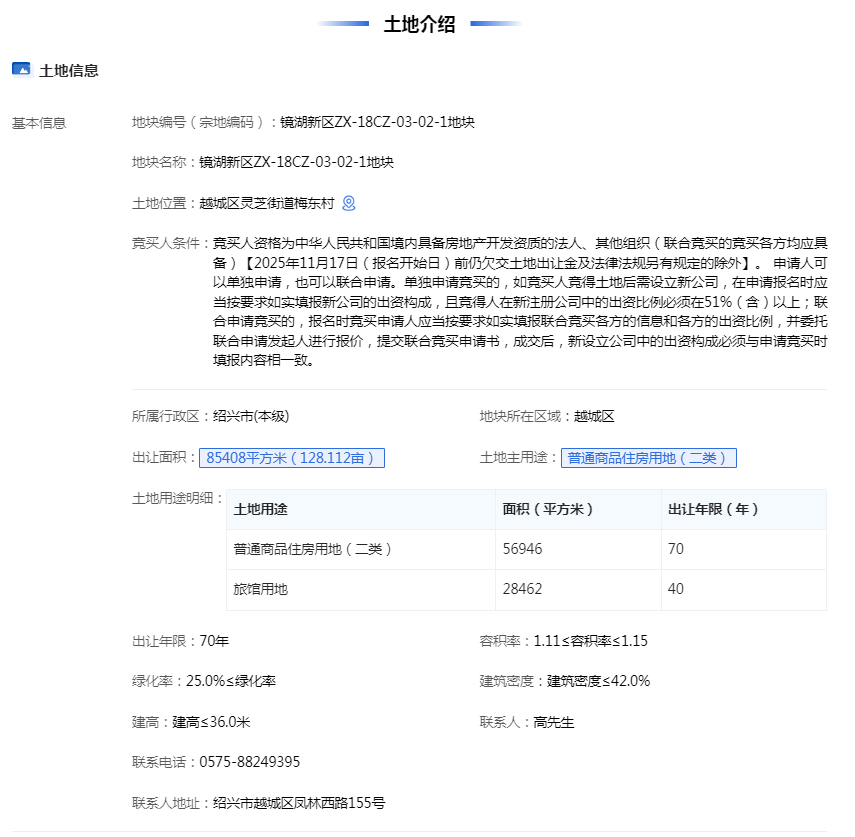Click the location text 越城区灵芝街道梅东村
This screenshot has width=855, height=837.
tap(267, 203)
